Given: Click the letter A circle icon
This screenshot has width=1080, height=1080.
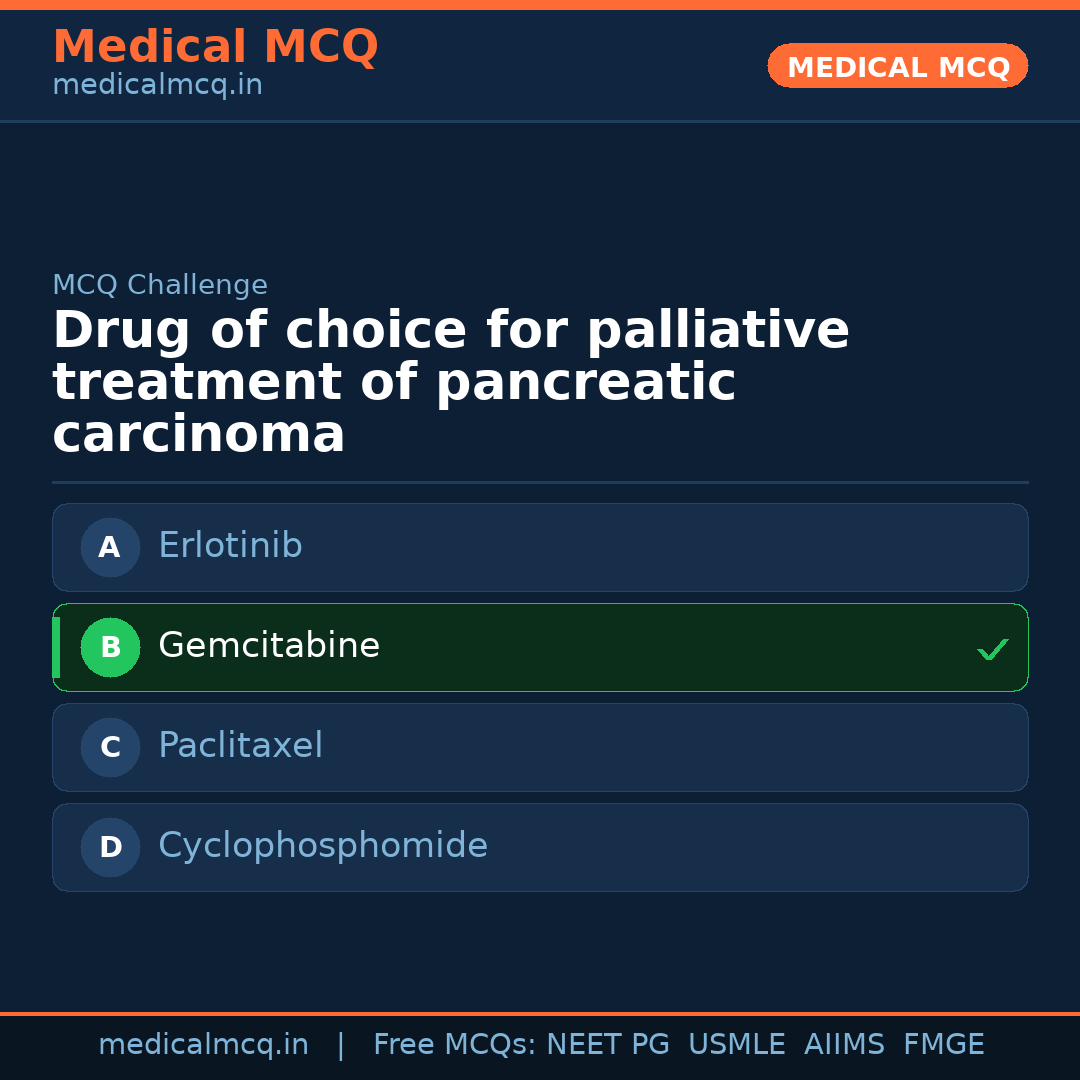Looking at the screenshot, I should click(110, 547).
